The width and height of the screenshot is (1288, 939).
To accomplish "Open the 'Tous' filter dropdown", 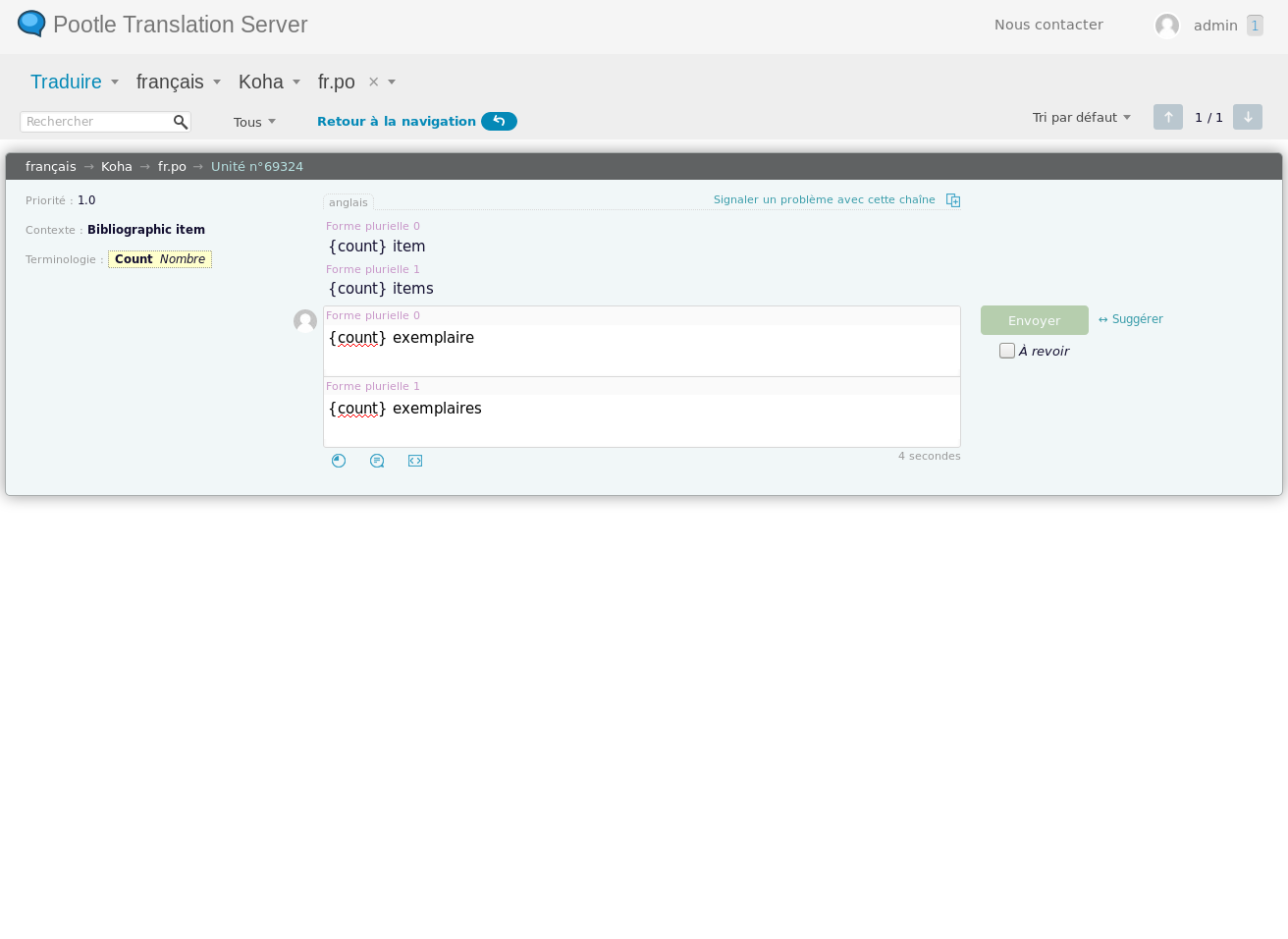I will (x=254, y=122).
